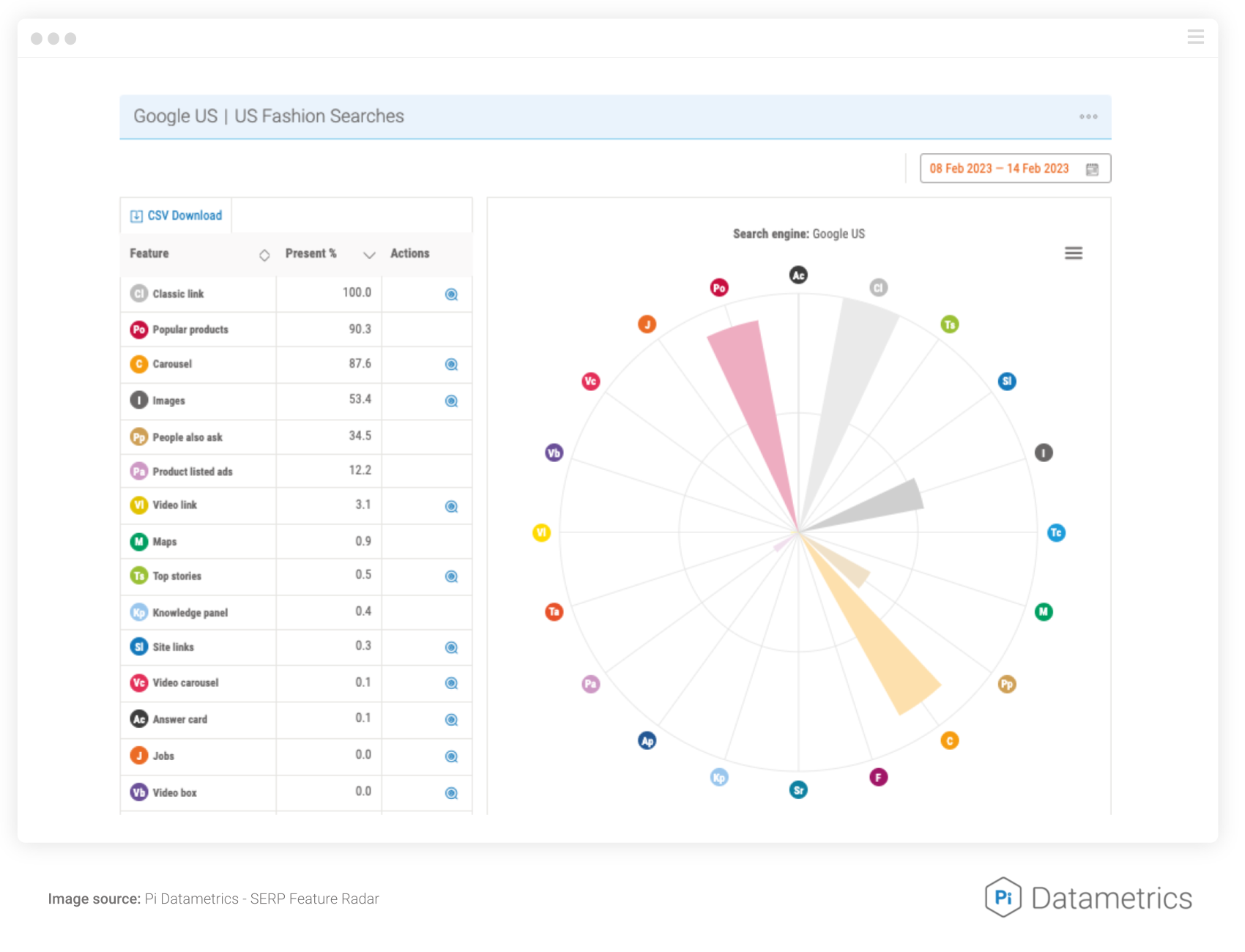Viewport: 1245px width, 952px height.
Task: Inspect the Video link row action icon
Action: point(452,507)
